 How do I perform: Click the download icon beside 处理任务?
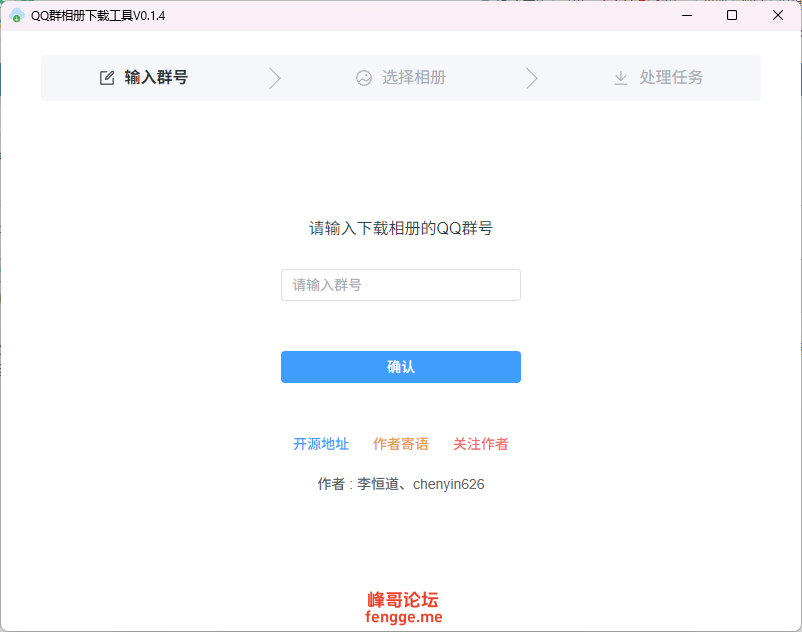coord(620,78)
